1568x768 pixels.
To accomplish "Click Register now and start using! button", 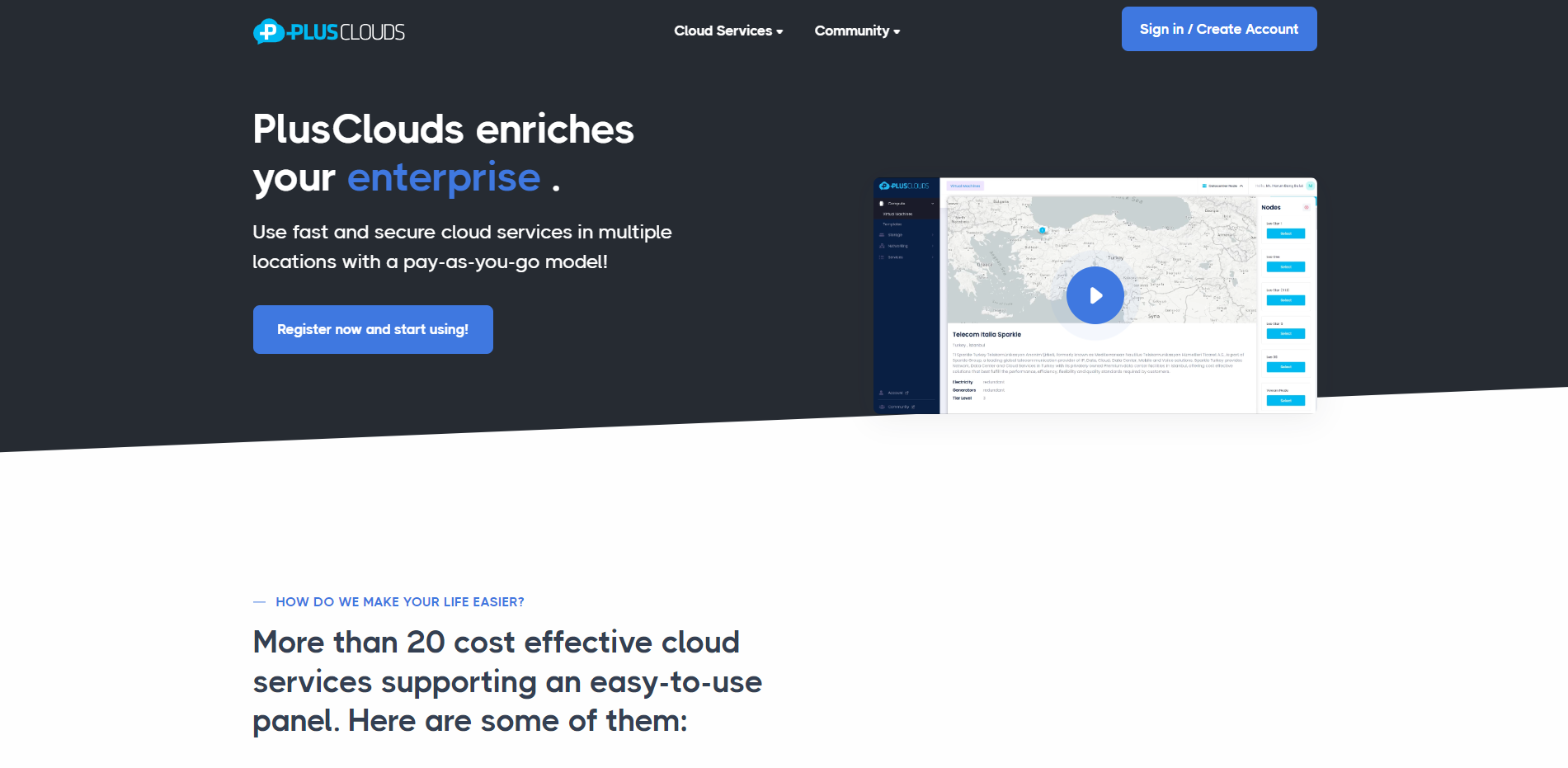I will (x=373, y=329).
